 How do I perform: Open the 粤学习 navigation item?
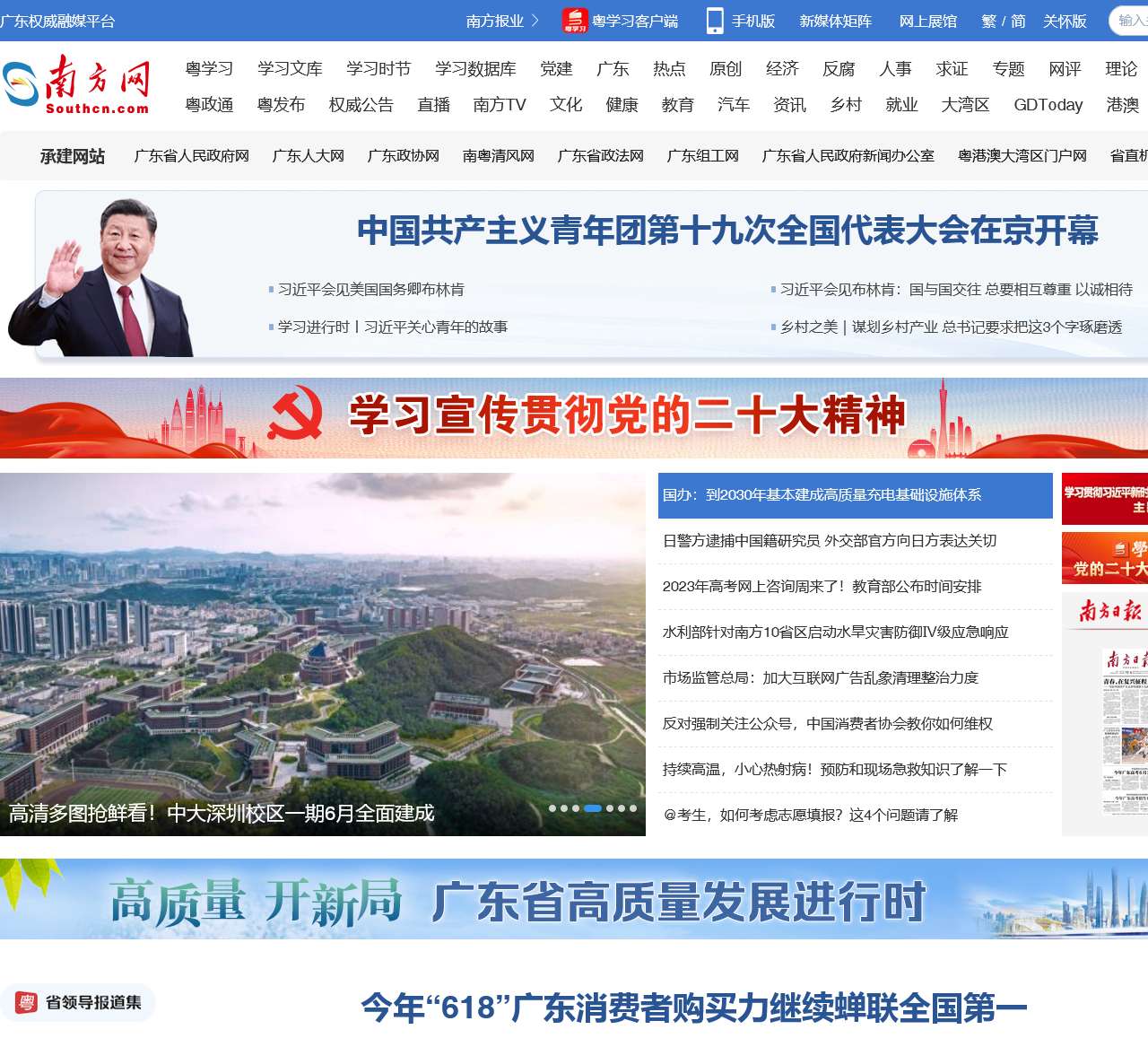pos(209,69)
